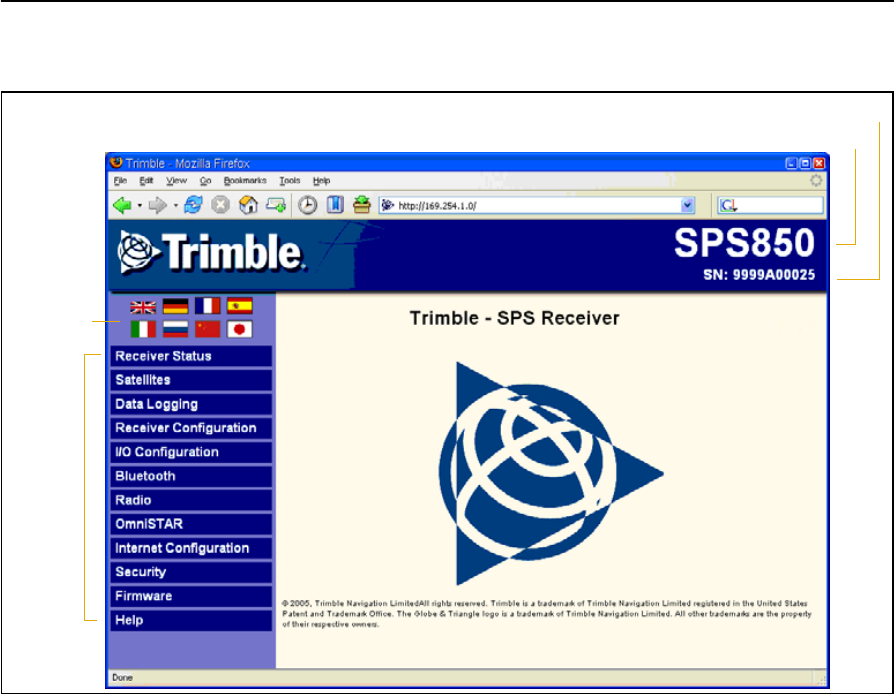Minimize the Firefox window
The image size is (894, 694).
coord(791,163)
